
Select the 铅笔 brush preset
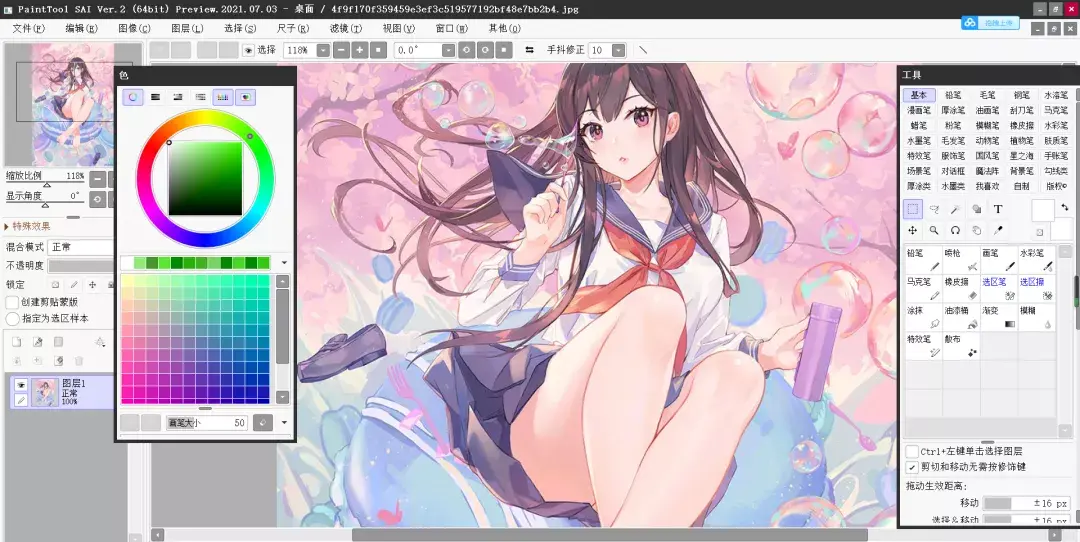click(923, 260)
